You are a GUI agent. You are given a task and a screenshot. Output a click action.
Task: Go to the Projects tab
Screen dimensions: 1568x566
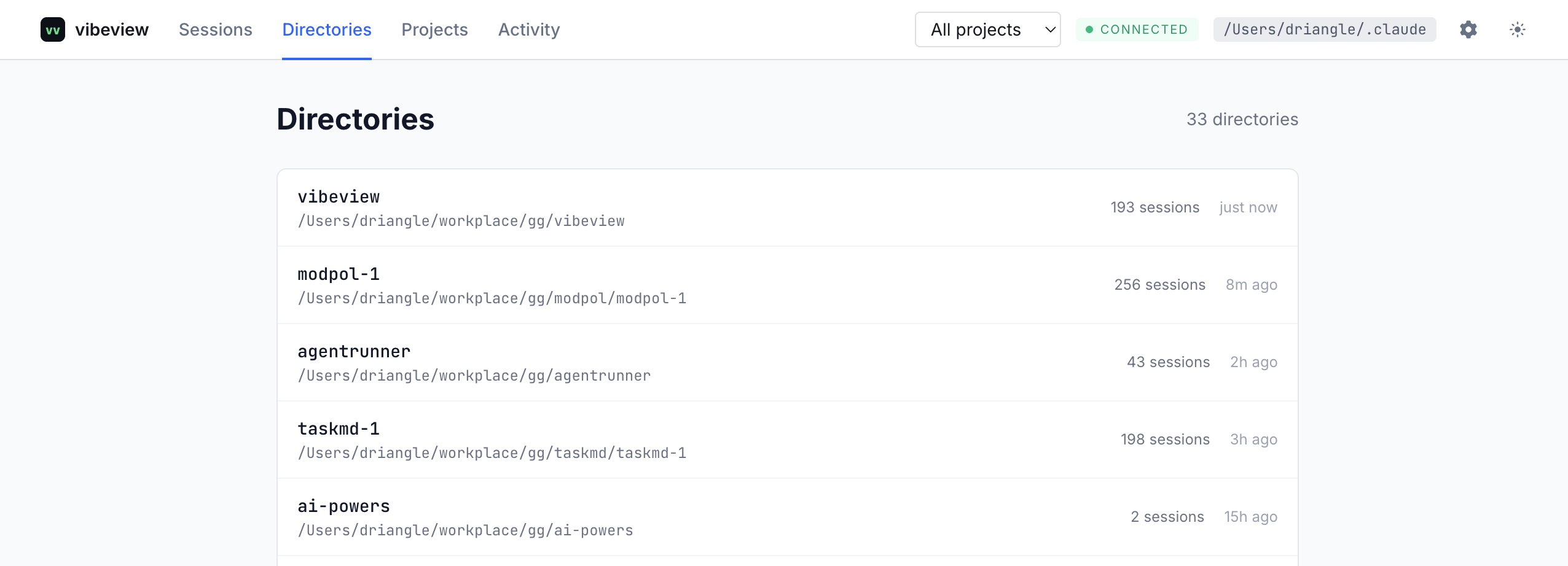[x=434, y=29]
